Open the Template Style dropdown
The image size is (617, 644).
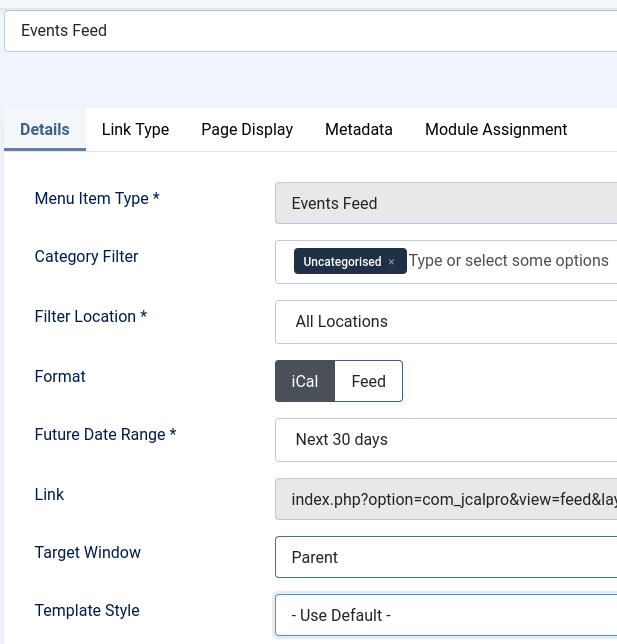(x=446, y=615)
